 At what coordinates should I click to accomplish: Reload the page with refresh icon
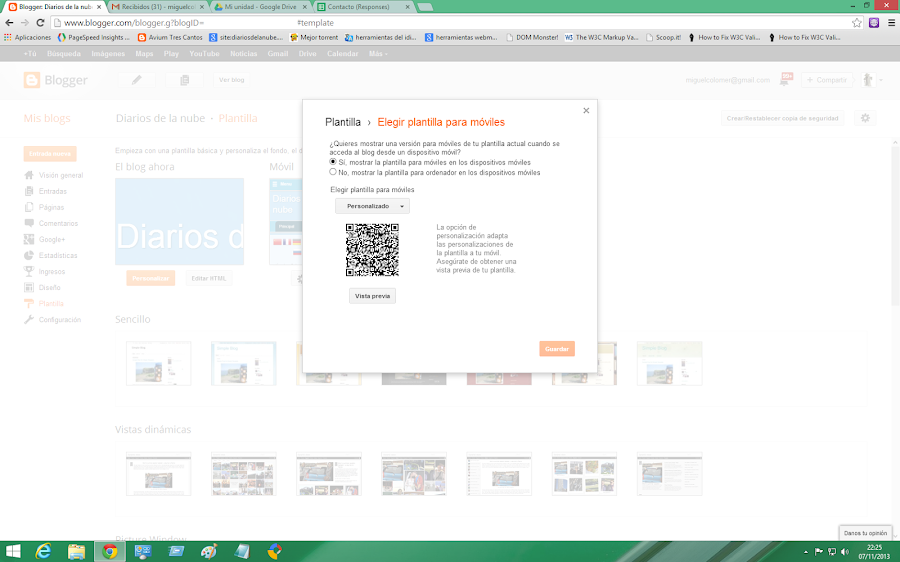point(40,23)
